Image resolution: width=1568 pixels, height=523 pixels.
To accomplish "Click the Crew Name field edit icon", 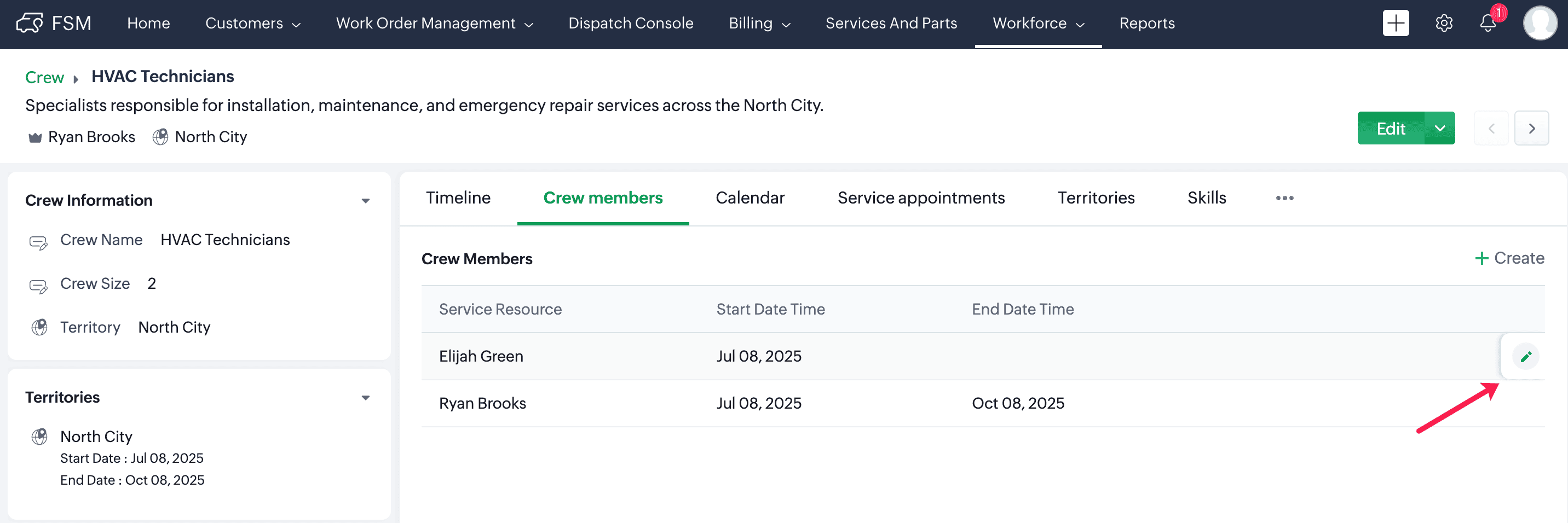I will tap(38, 242).
